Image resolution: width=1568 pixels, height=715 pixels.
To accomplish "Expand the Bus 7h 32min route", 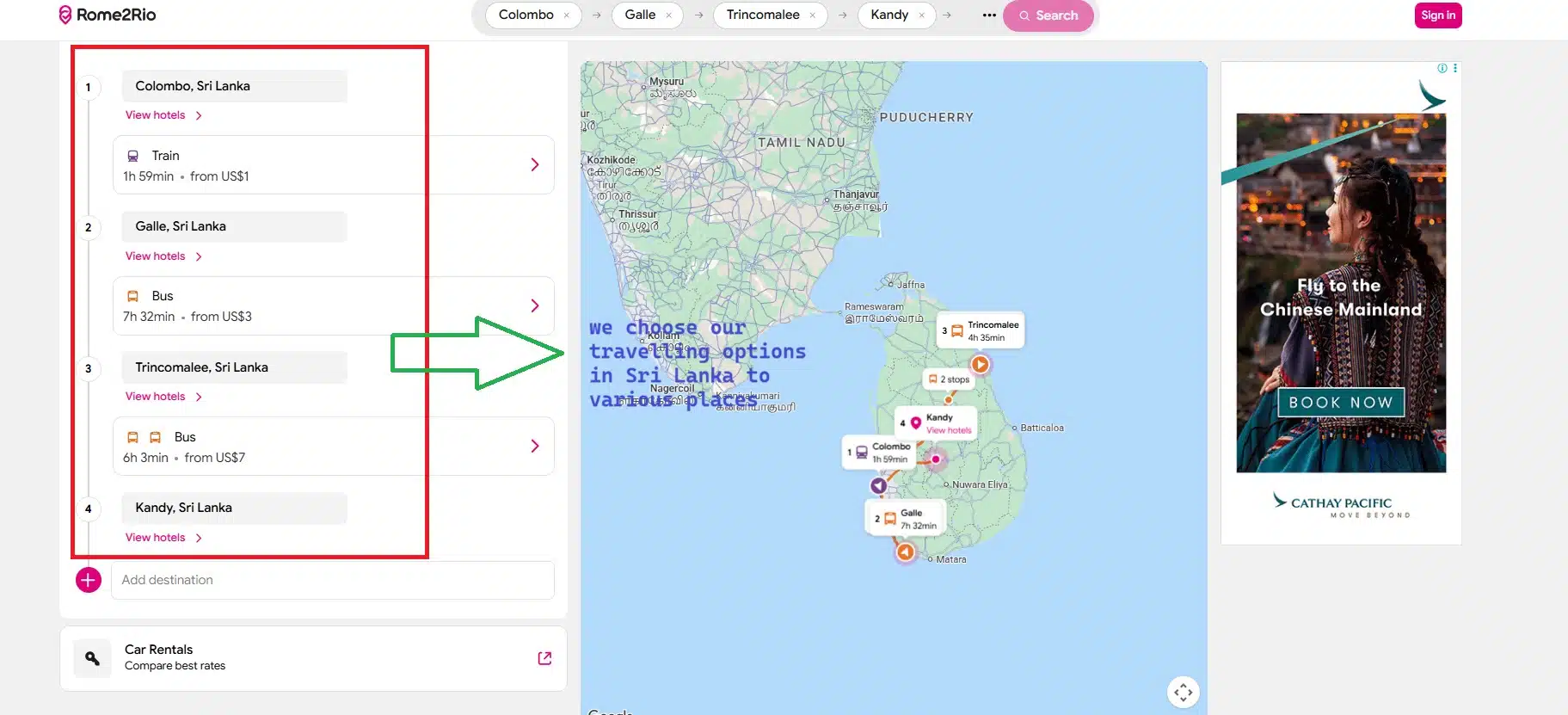I will pos(333,305).
